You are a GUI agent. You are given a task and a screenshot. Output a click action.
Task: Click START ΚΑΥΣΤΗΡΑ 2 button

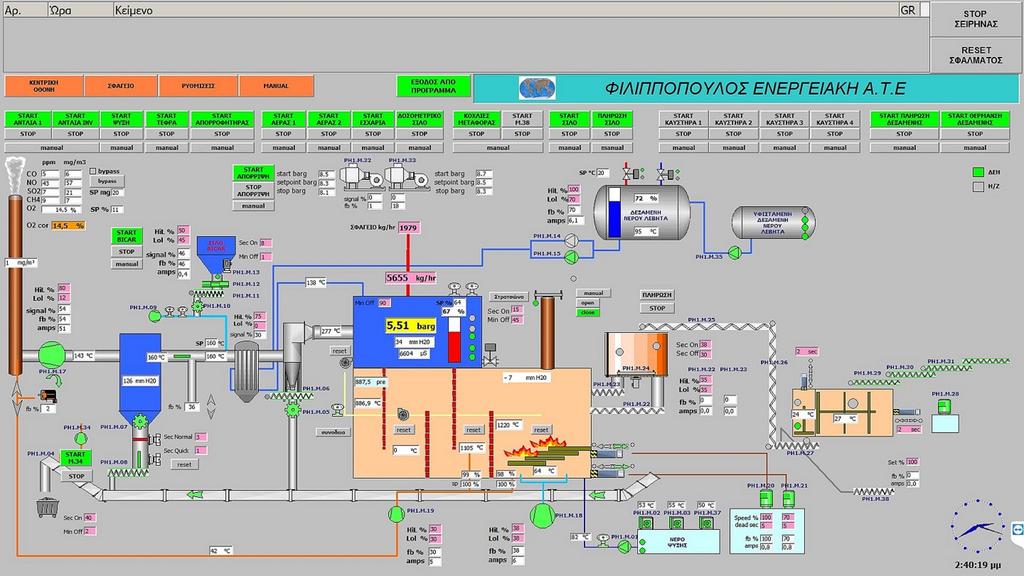pyautogui.click(x=733, y=119)
